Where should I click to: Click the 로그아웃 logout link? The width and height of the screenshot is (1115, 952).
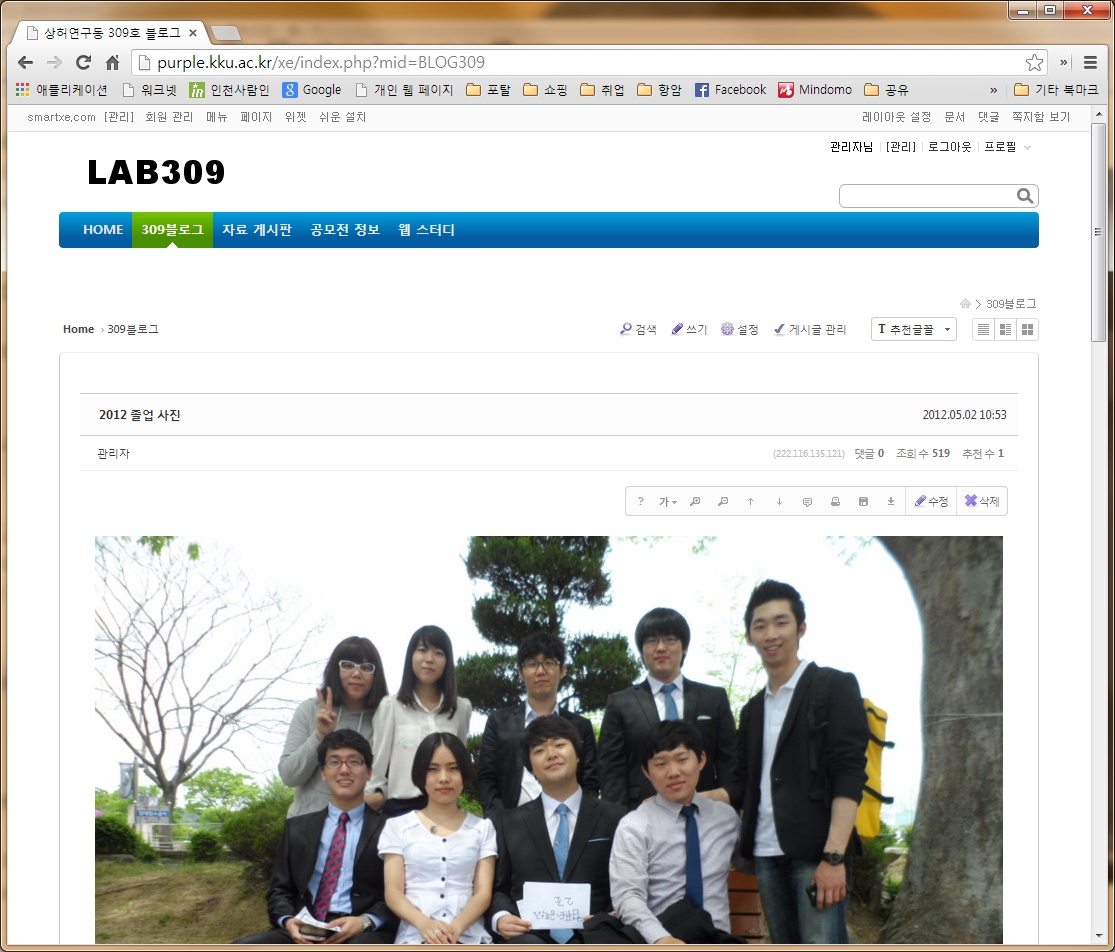pyautogui.click(x=949, y=147)
